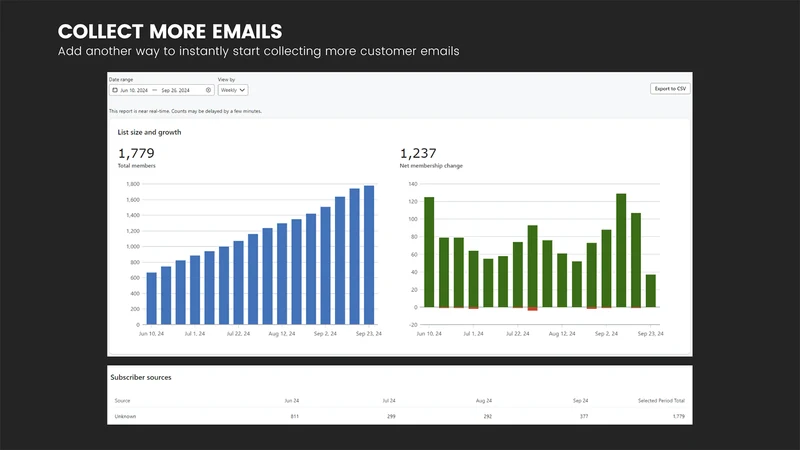Click the 377 value in Unknown row
This screenshot has width=800, height=450.
(584, 416)
